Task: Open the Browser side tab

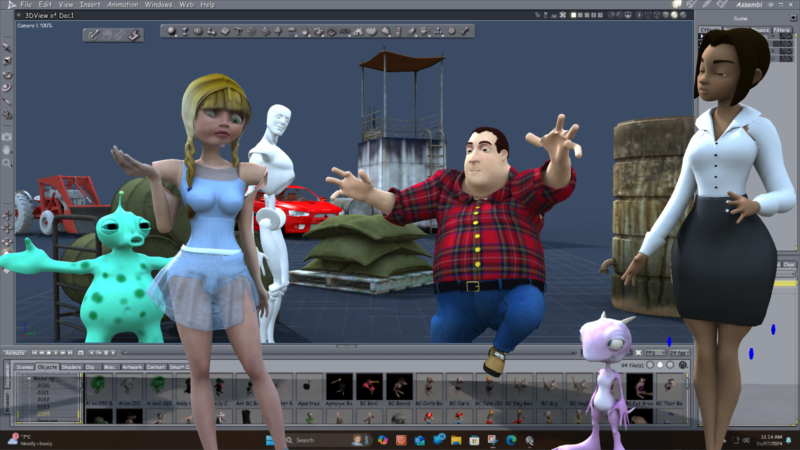Action: pos(7,403)
